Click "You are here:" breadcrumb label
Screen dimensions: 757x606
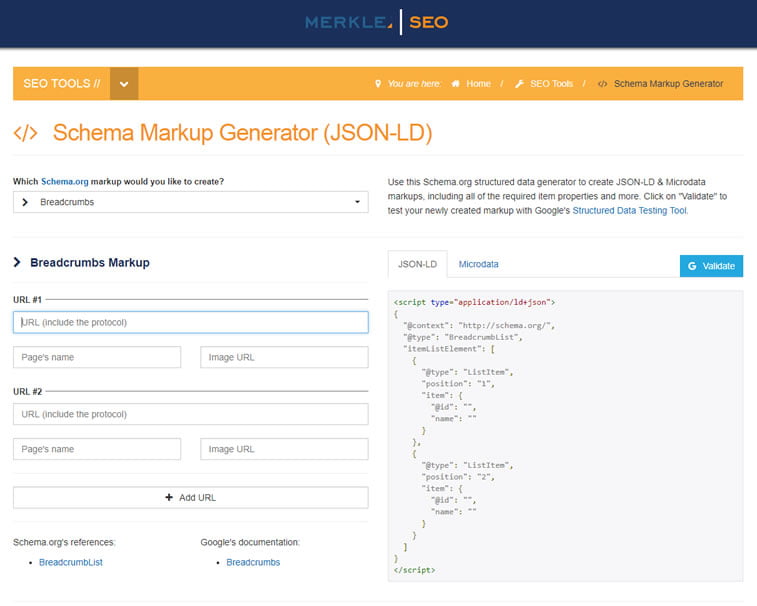pos(415,84)
